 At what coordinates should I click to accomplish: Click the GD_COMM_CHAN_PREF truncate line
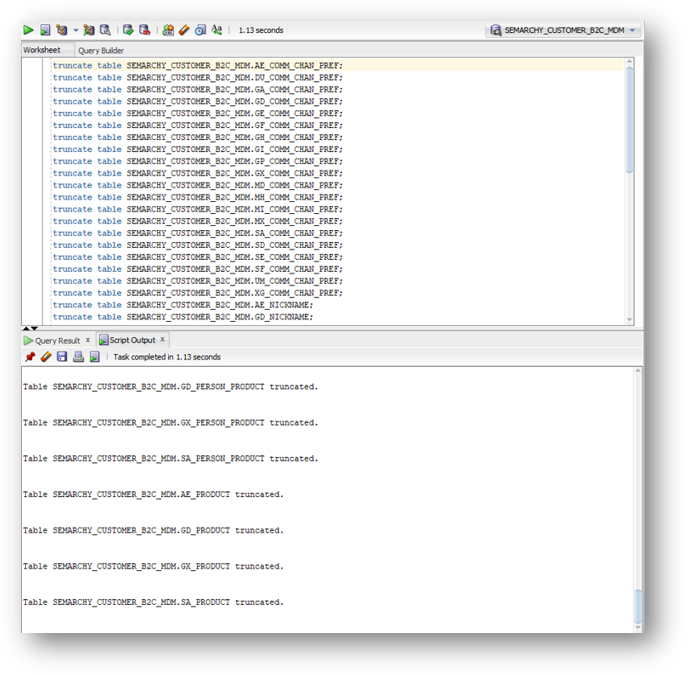coord(198,102)
